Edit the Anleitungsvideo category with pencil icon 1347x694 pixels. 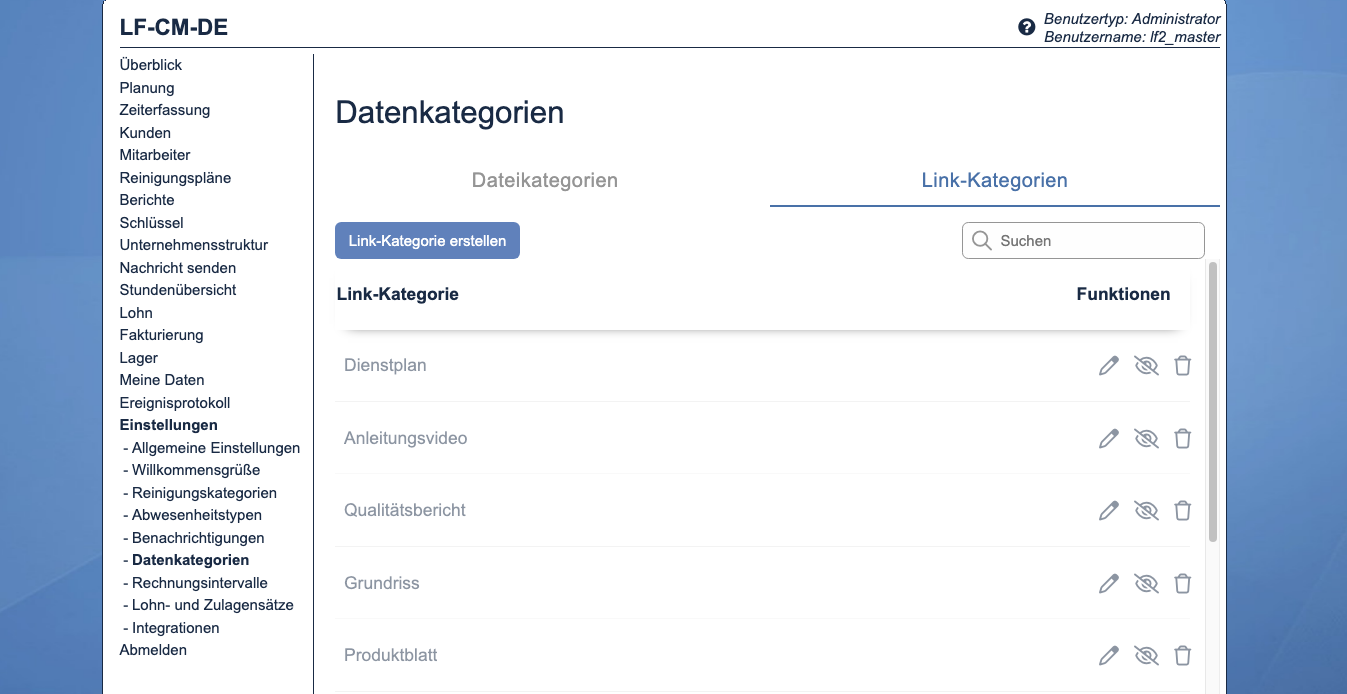pyautogui.click(x=1108, y=438)
